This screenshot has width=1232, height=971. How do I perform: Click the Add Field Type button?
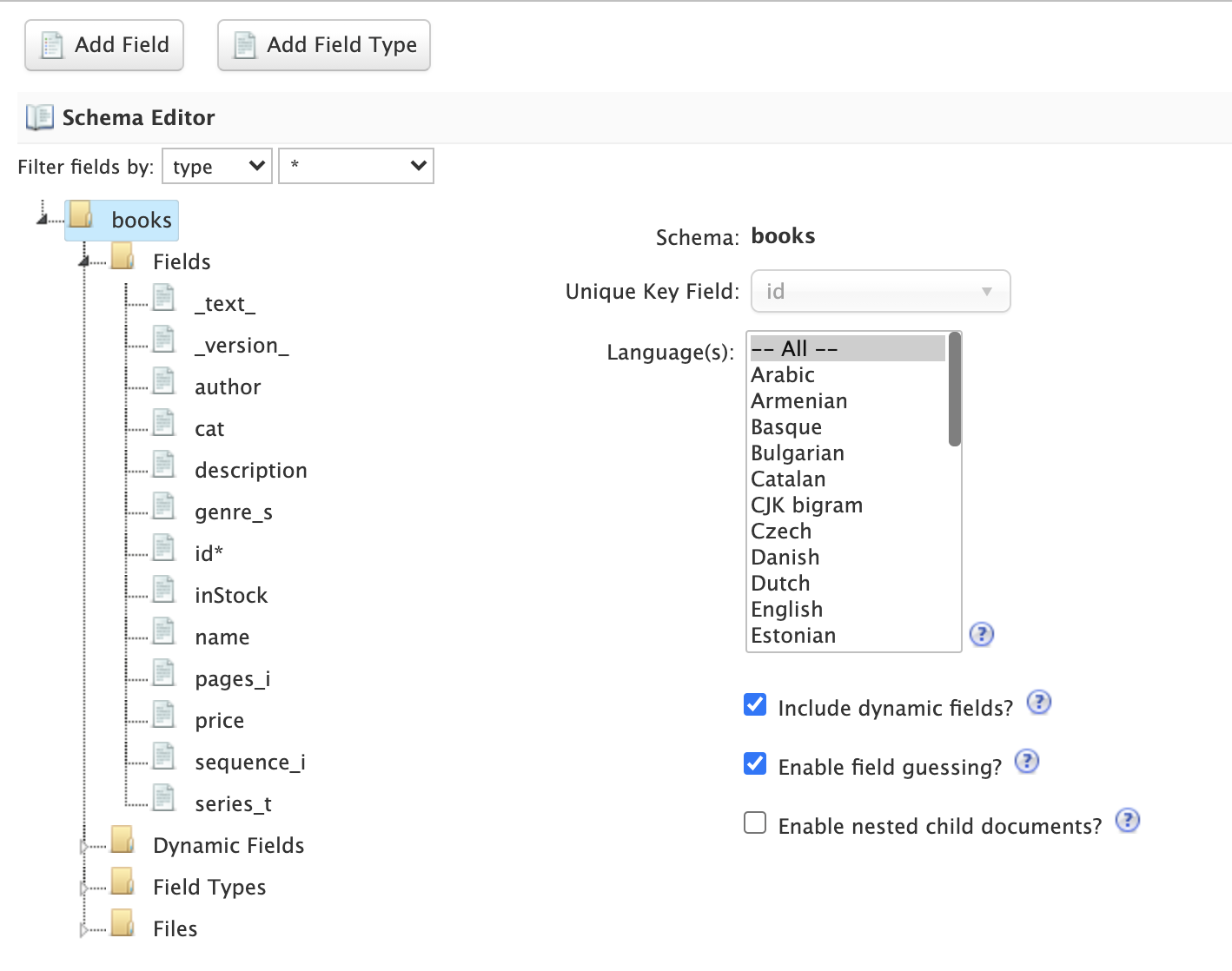[324, 45]
